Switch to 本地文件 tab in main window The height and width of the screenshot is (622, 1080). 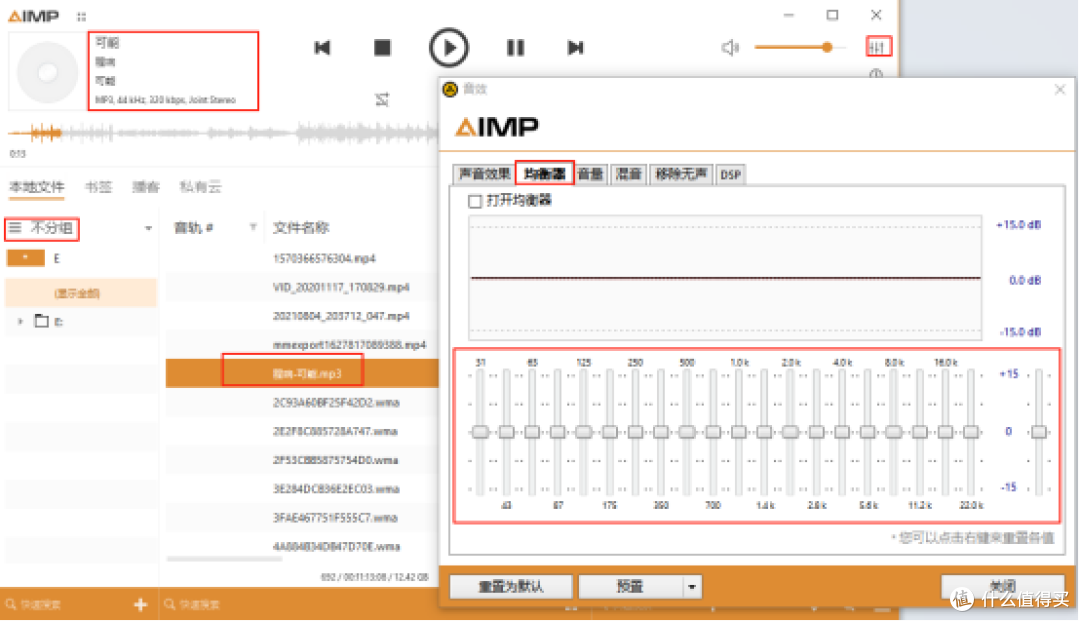[37, 187]
